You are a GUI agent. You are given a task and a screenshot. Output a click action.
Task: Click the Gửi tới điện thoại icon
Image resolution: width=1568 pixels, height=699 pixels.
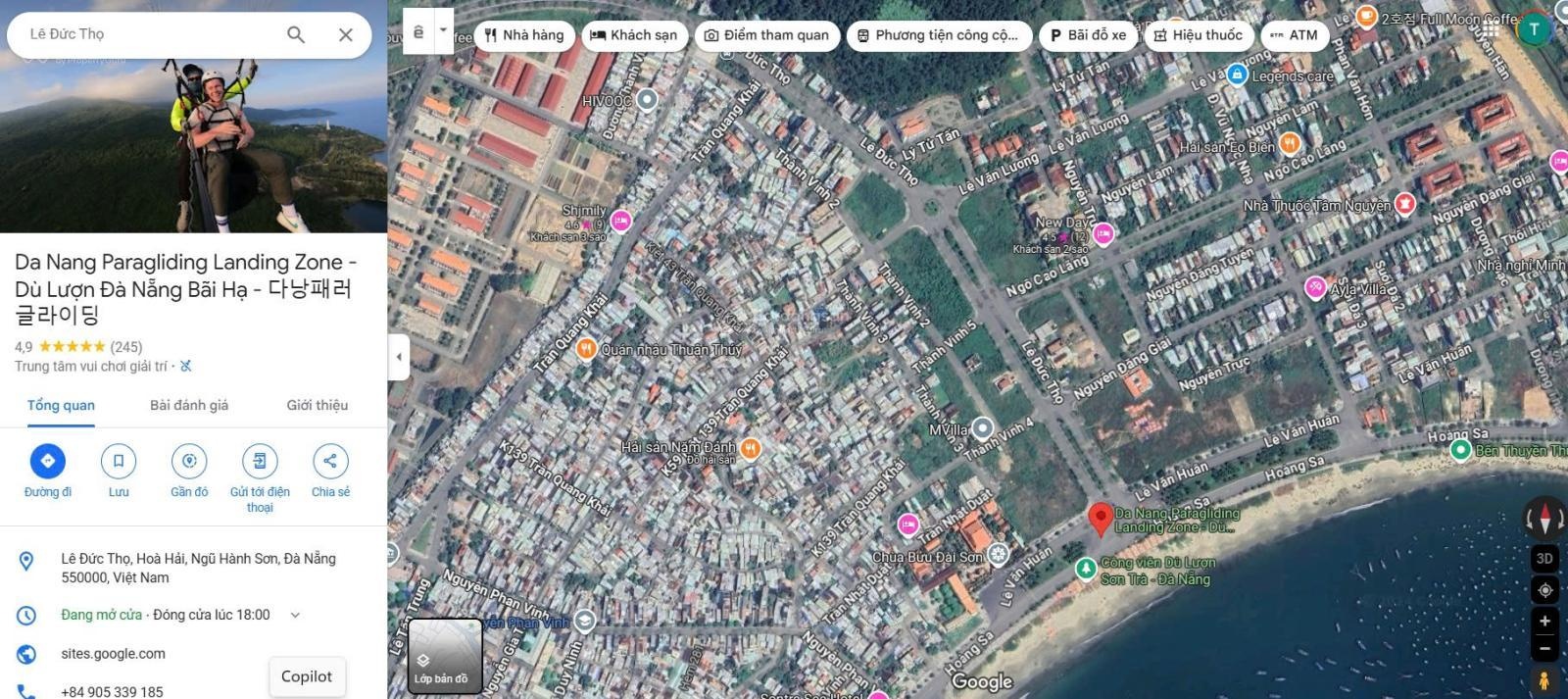[260, 461]
